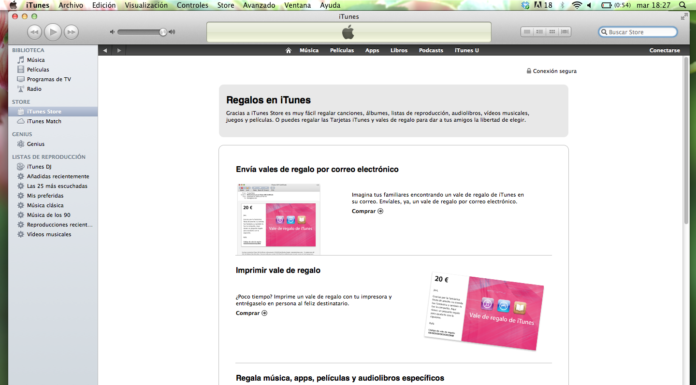Open Las 25 más escuchadas playlist
This screenshot has width=696, height=385.
[53, 187]
